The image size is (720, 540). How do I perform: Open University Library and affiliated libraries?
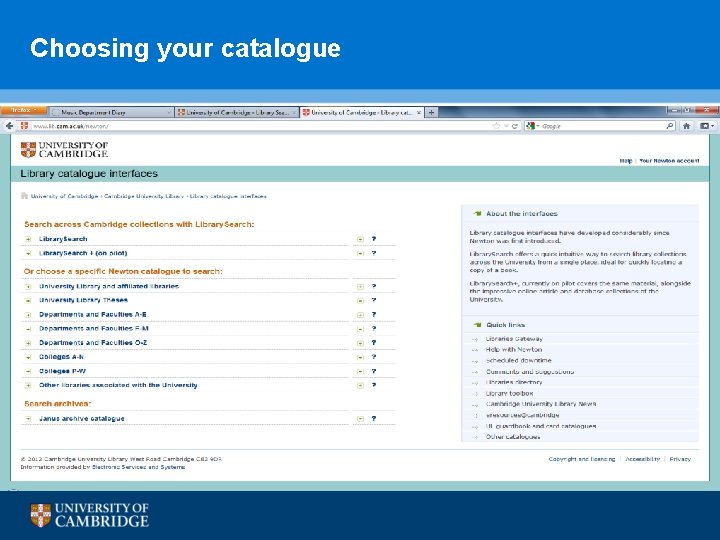[109, 286]
